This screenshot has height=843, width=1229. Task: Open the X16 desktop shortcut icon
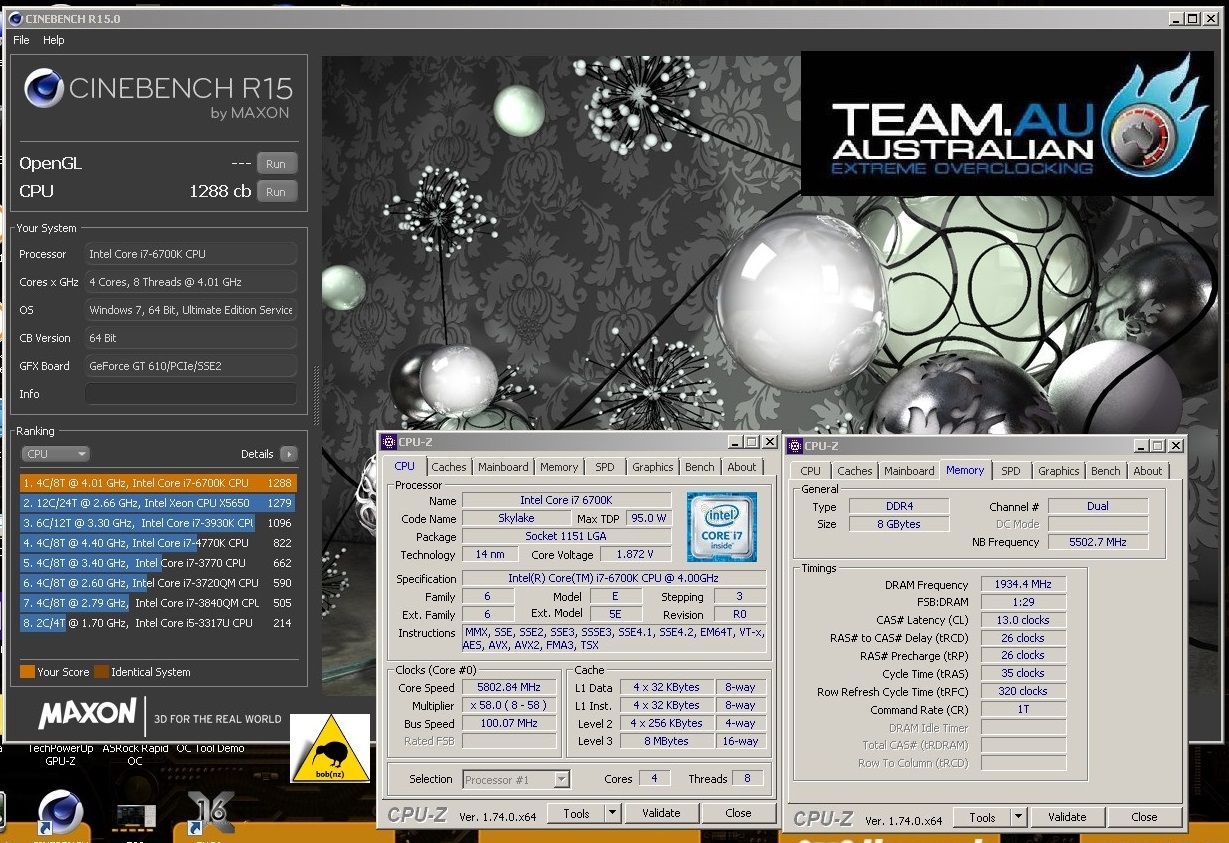tap(210, 815)
